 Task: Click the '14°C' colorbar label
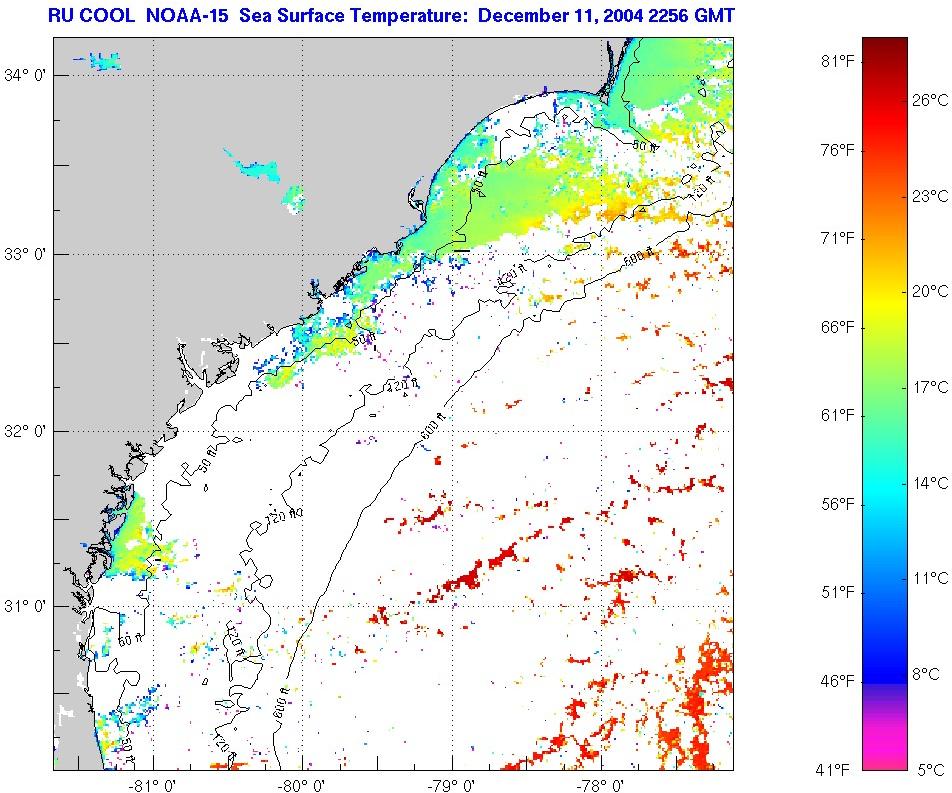930,483
